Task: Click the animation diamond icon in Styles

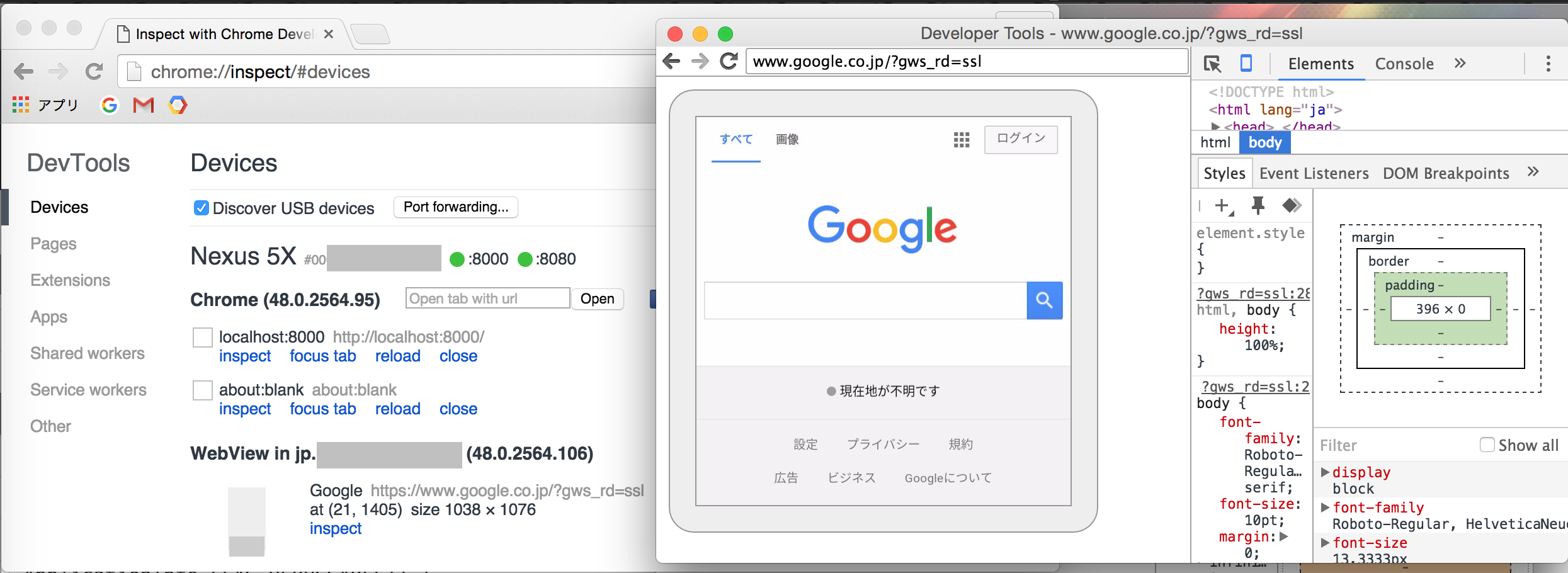Action: [x=1292, y=205]
